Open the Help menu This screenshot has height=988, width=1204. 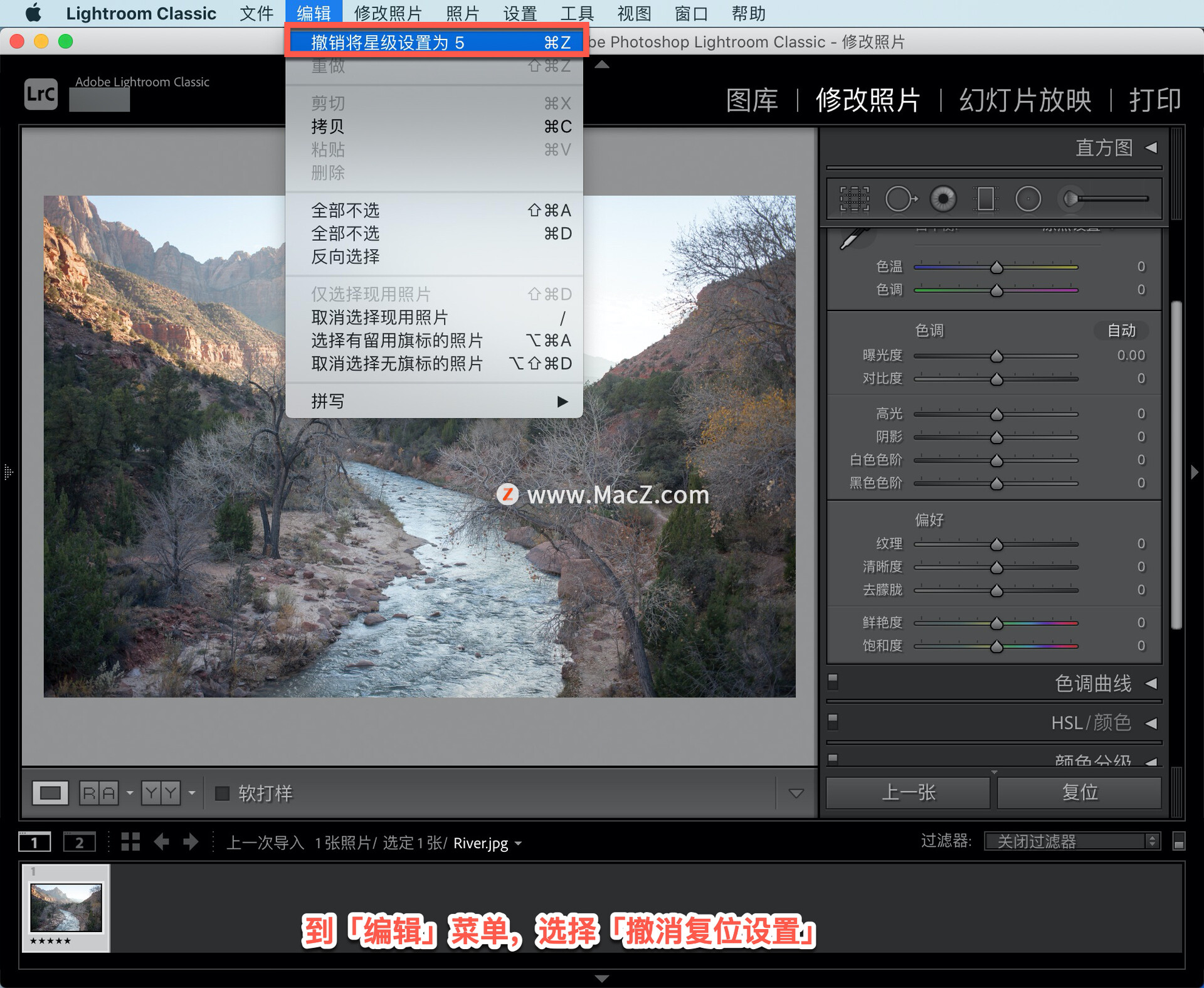[x=748, y=13]
